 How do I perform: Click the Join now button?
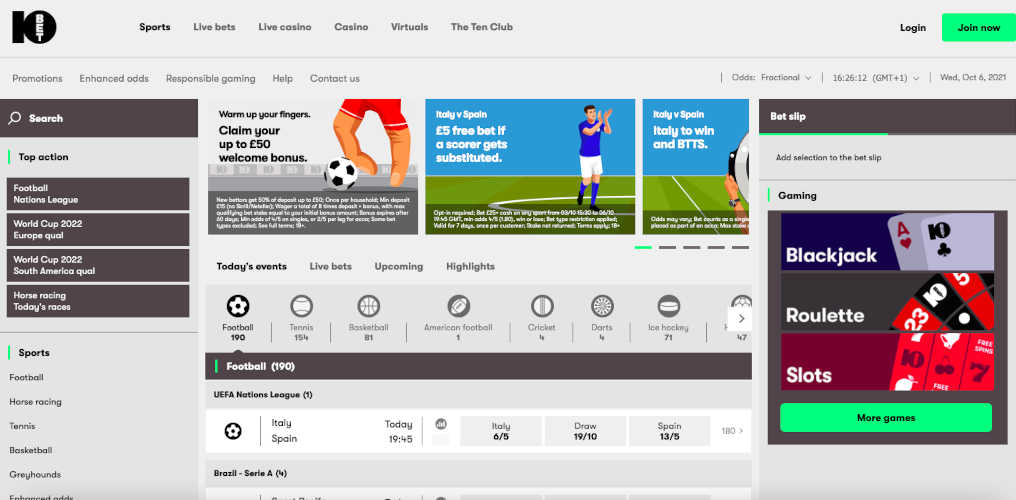point(978,28)
